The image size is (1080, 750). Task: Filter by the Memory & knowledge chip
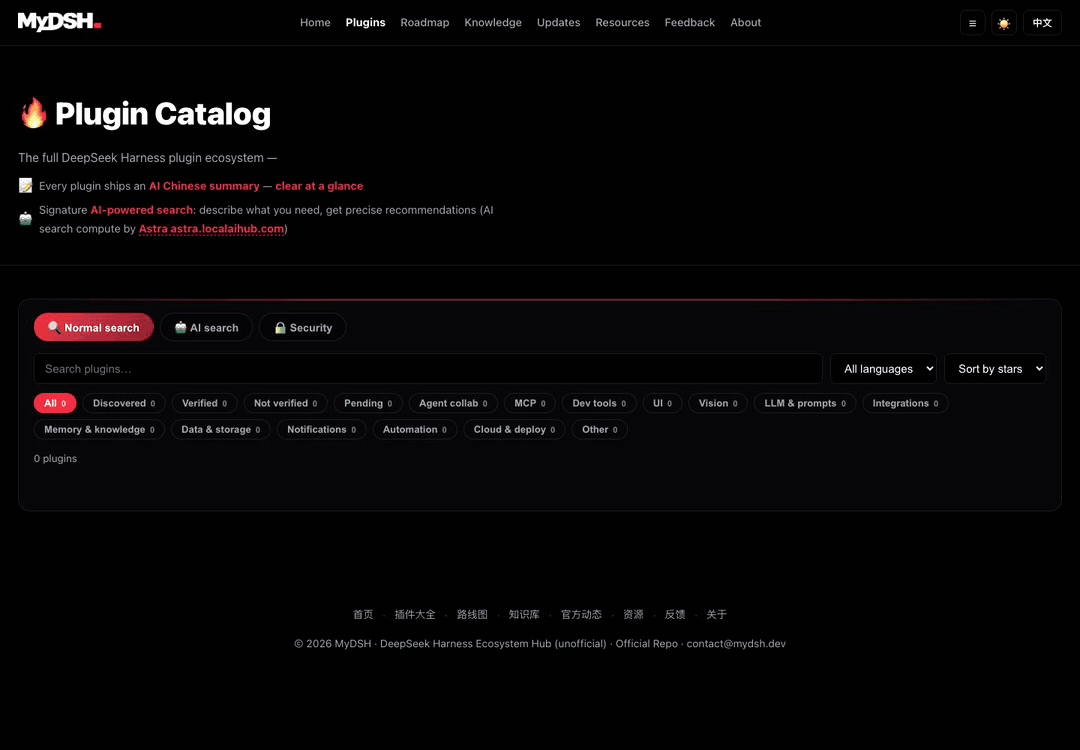click(x=99, y=429)
